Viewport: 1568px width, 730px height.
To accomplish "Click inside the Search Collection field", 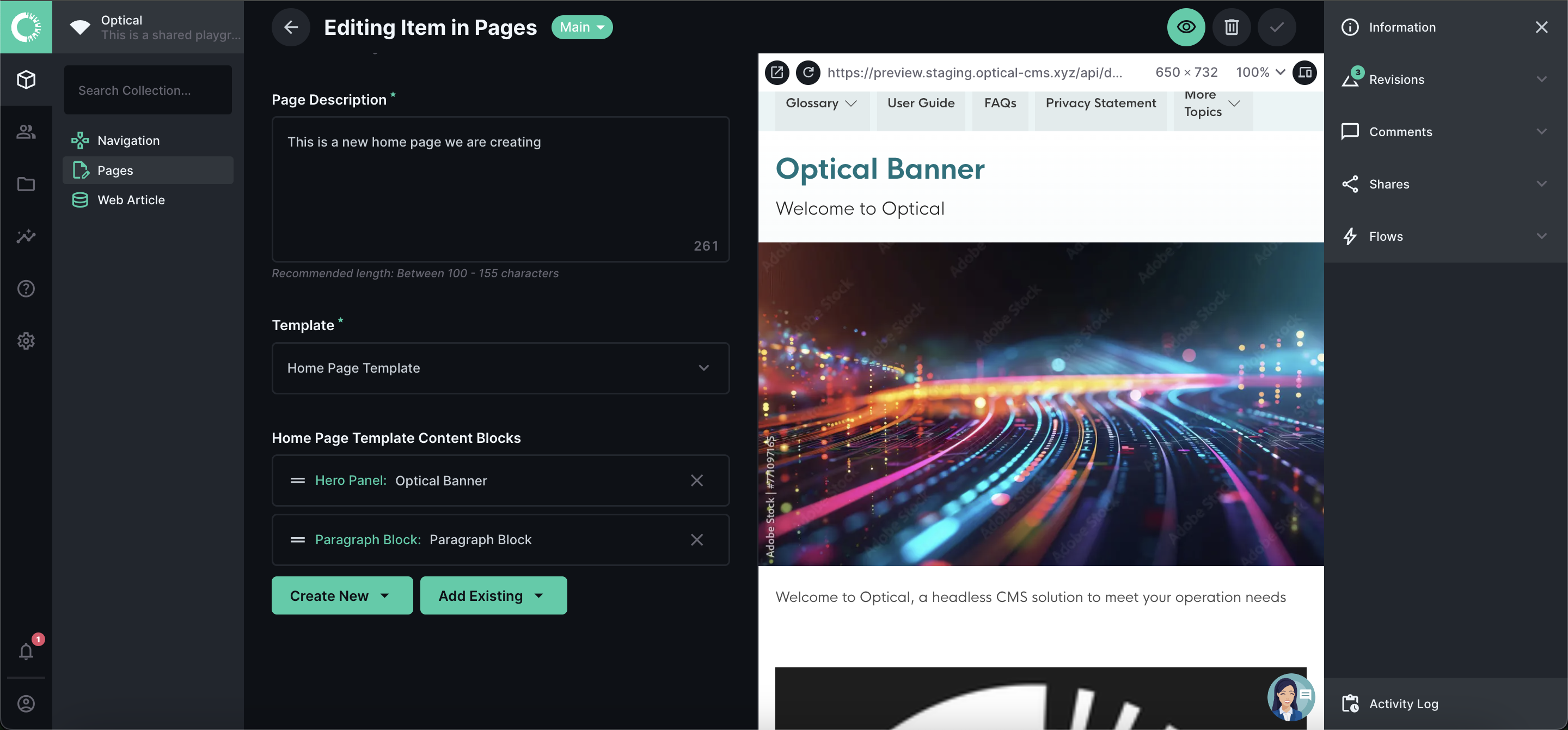I will pyautogui.click(x=148, y=89).
